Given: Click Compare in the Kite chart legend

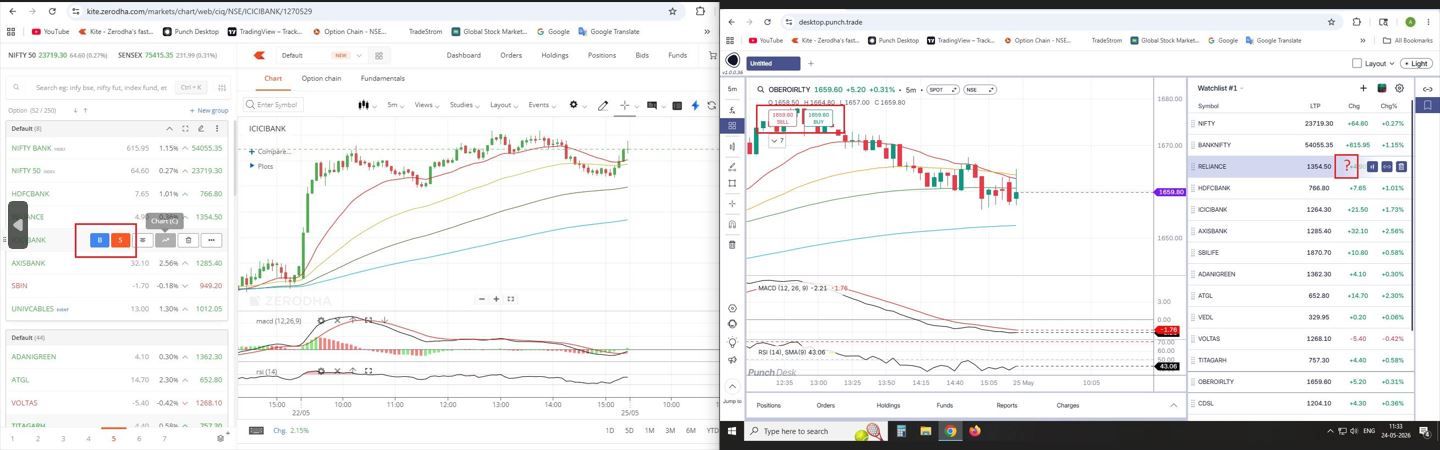Looking at the screenshot, I should click(270, 151).
